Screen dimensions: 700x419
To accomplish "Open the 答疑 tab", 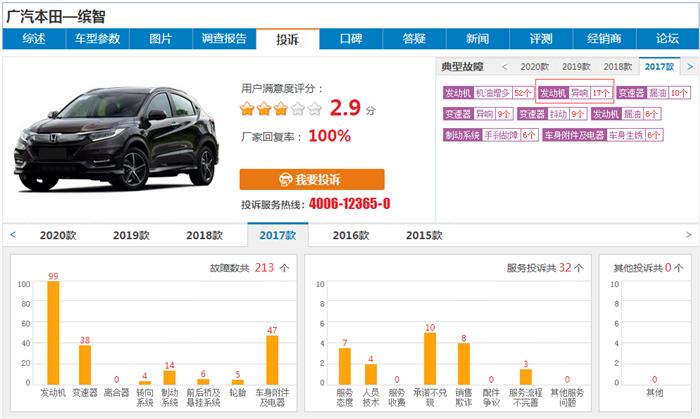I will (414, 39).
